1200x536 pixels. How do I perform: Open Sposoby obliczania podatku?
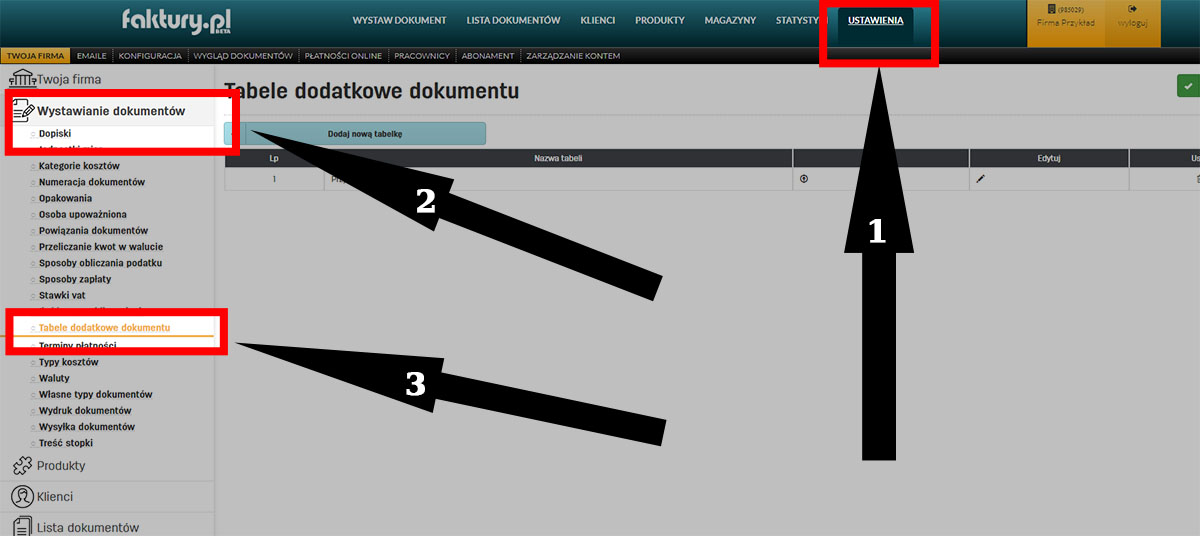(100, 262)
